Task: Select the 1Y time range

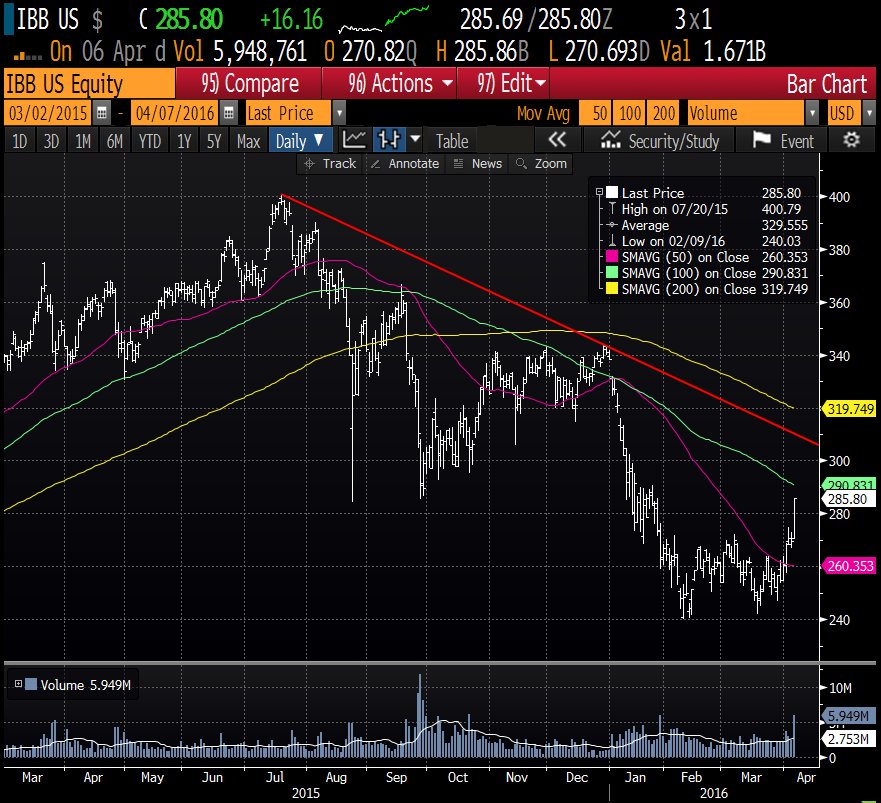Action: 184,141
